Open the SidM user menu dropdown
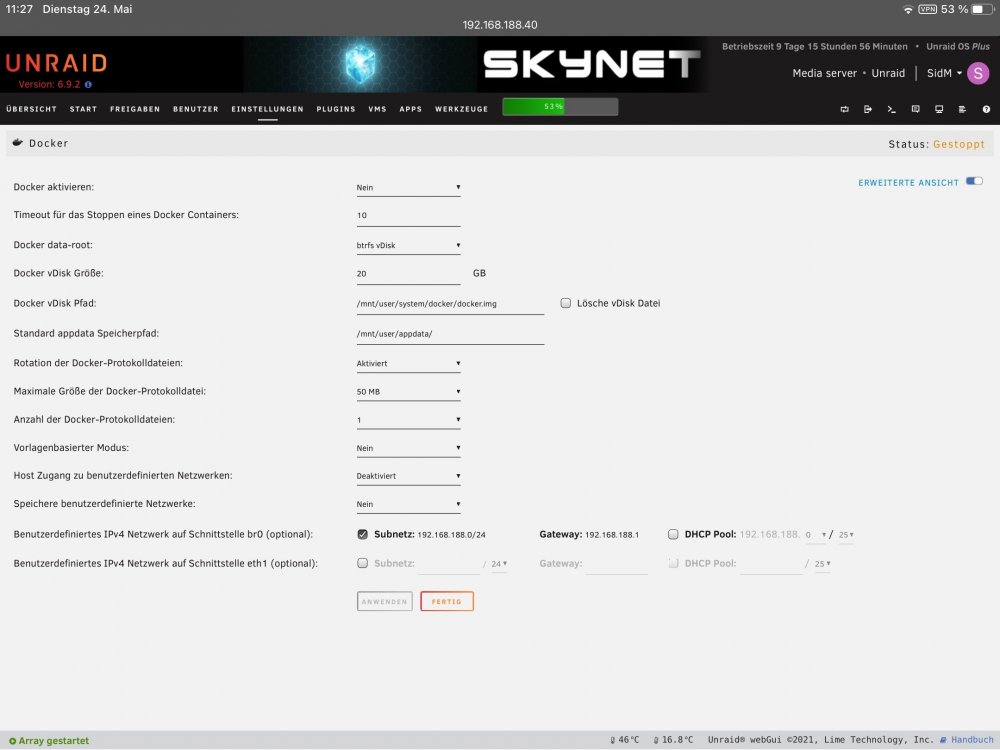 pyautogui.click(x=945, y=73)
